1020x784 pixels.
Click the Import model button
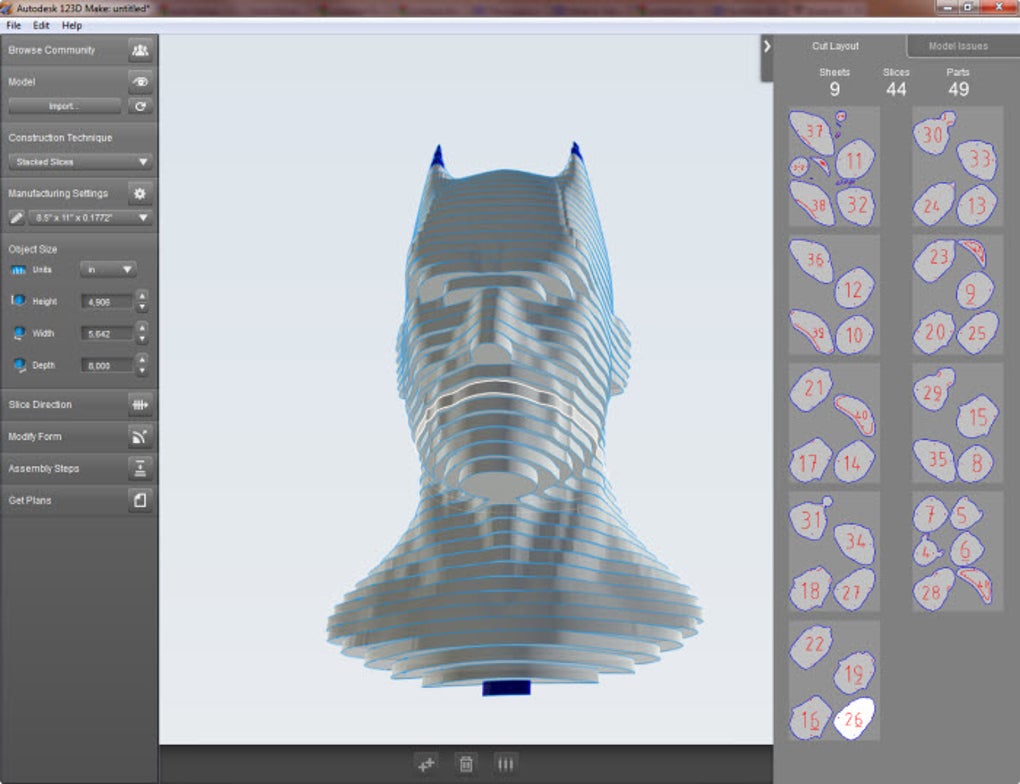click(x=64, y=106)
